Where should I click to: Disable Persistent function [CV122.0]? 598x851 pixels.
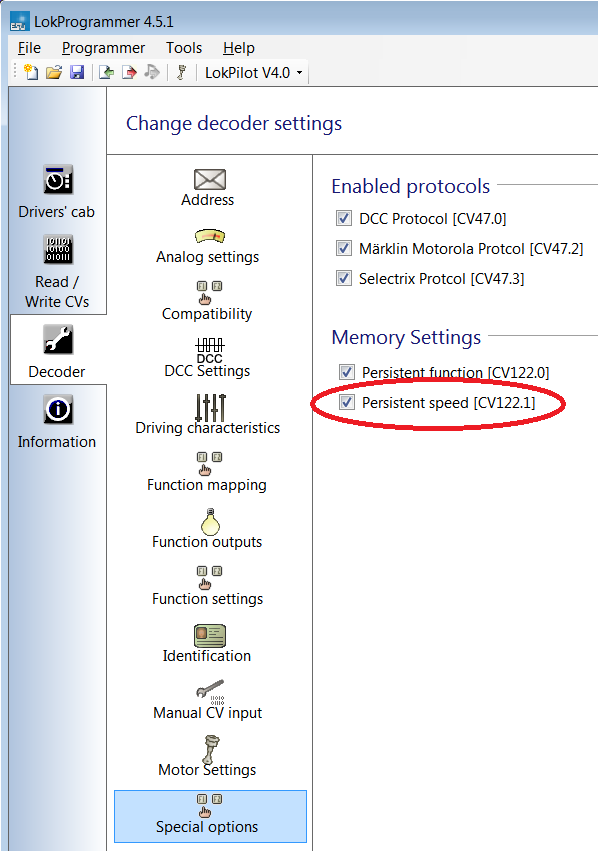347,372
